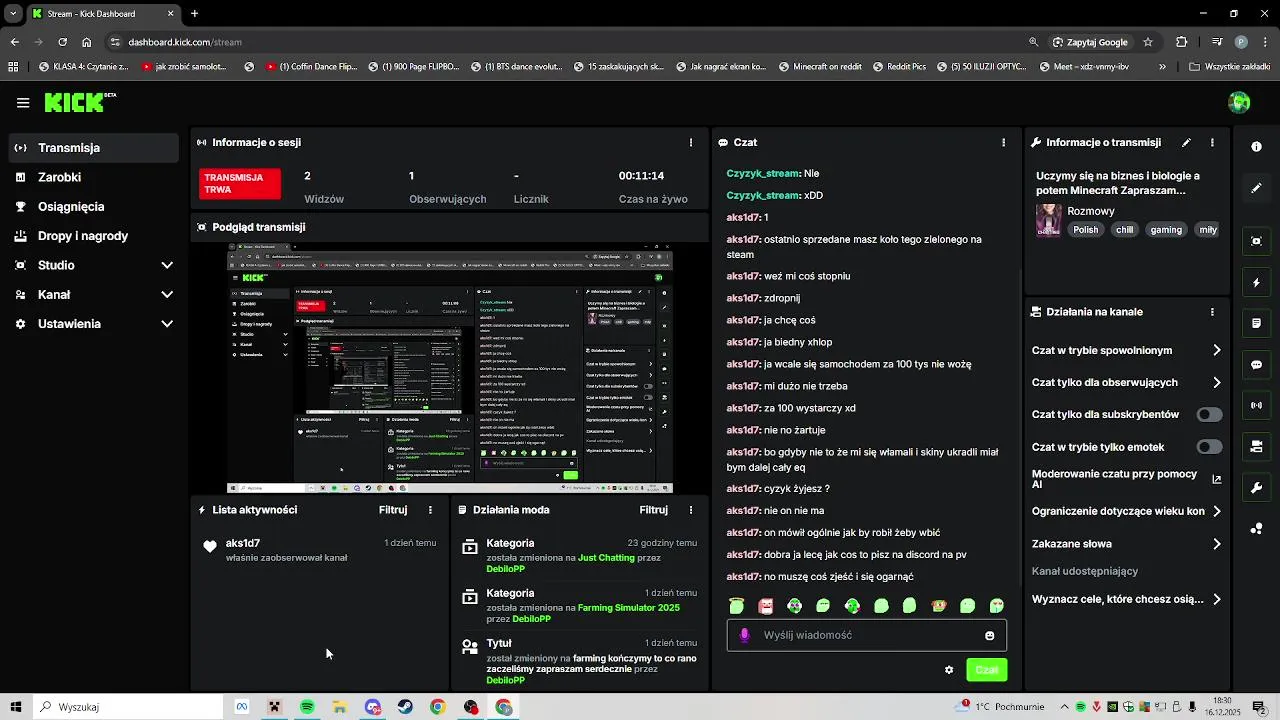Click the purple microphone icon in chat input
Viewport: 1280px width, 720px height.
pos(744,635)
